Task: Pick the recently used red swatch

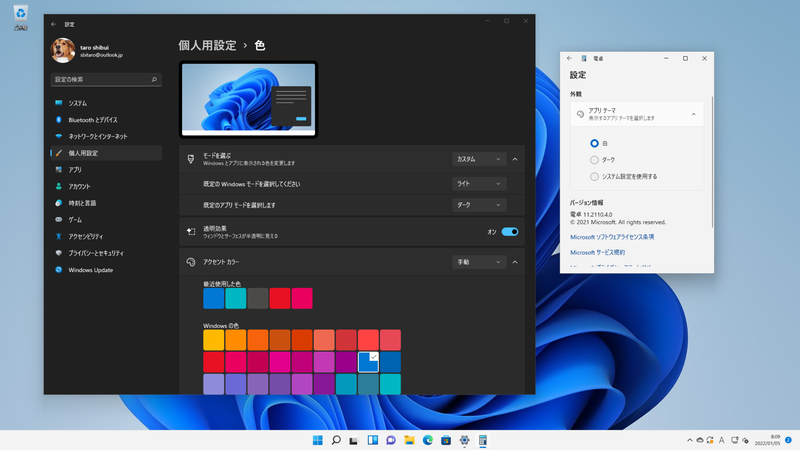Action: pos(280,298)
